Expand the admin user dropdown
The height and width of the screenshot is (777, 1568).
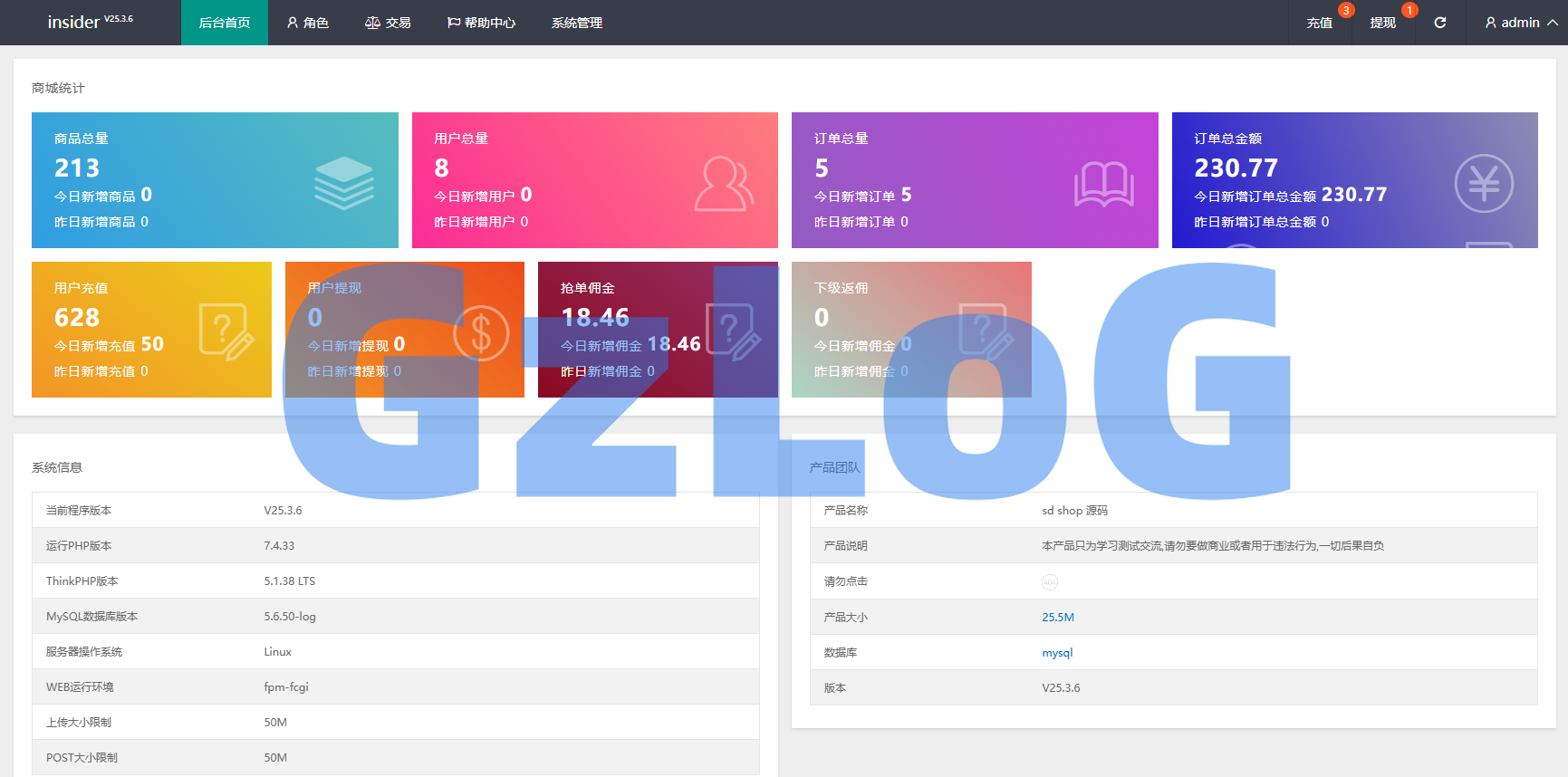[x=1521, y=23]
